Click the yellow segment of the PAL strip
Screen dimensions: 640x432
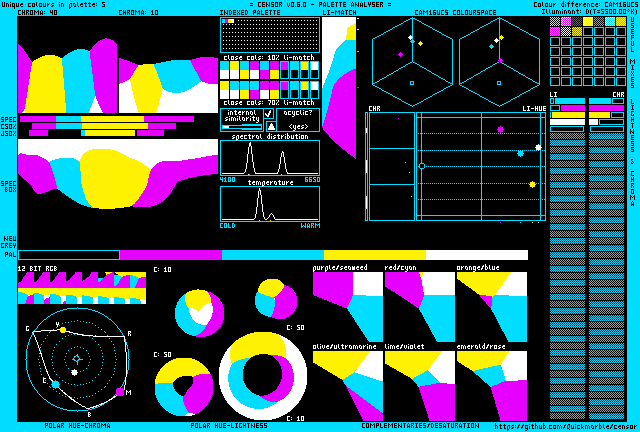pyautogui.click(x=375, y=255)
